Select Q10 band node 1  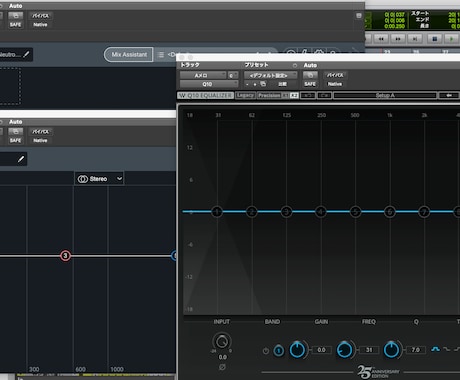pyautogui.click(x=217, y=211)
